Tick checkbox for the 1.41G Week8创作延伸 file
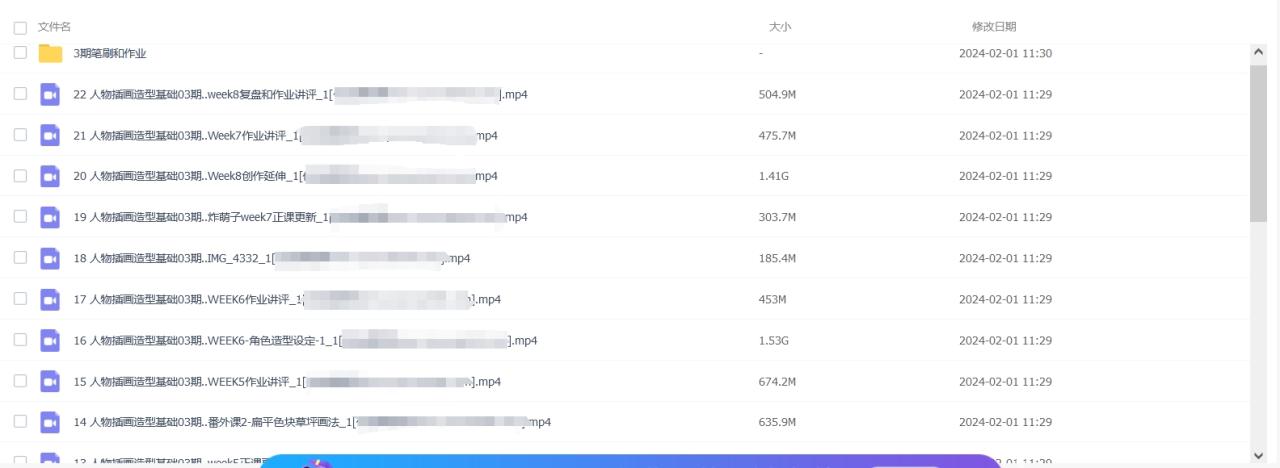 pyautogui.click(x=20, y=175)
